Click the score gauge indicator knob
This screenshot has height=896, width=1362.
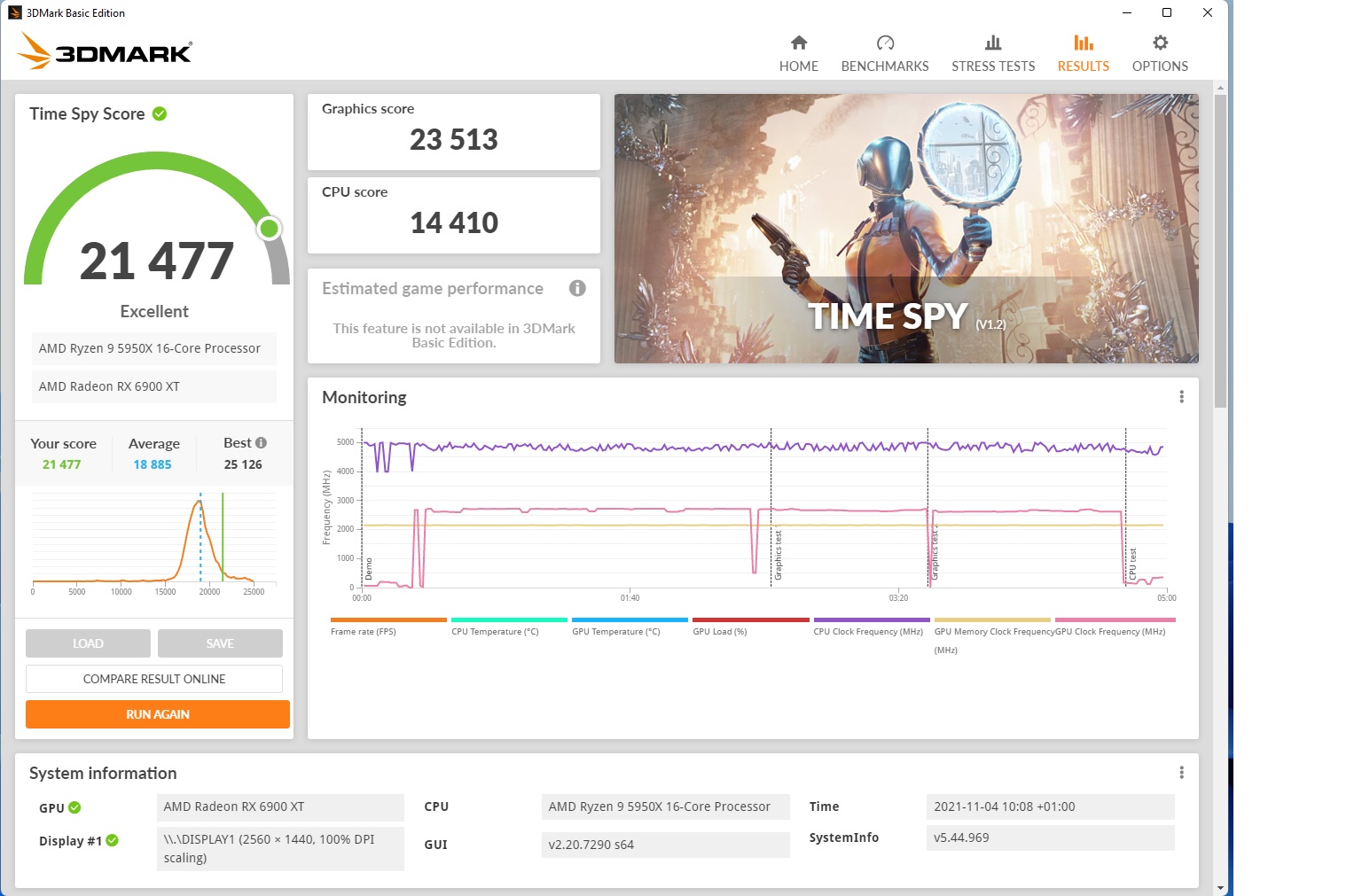(x=269, y=229)
